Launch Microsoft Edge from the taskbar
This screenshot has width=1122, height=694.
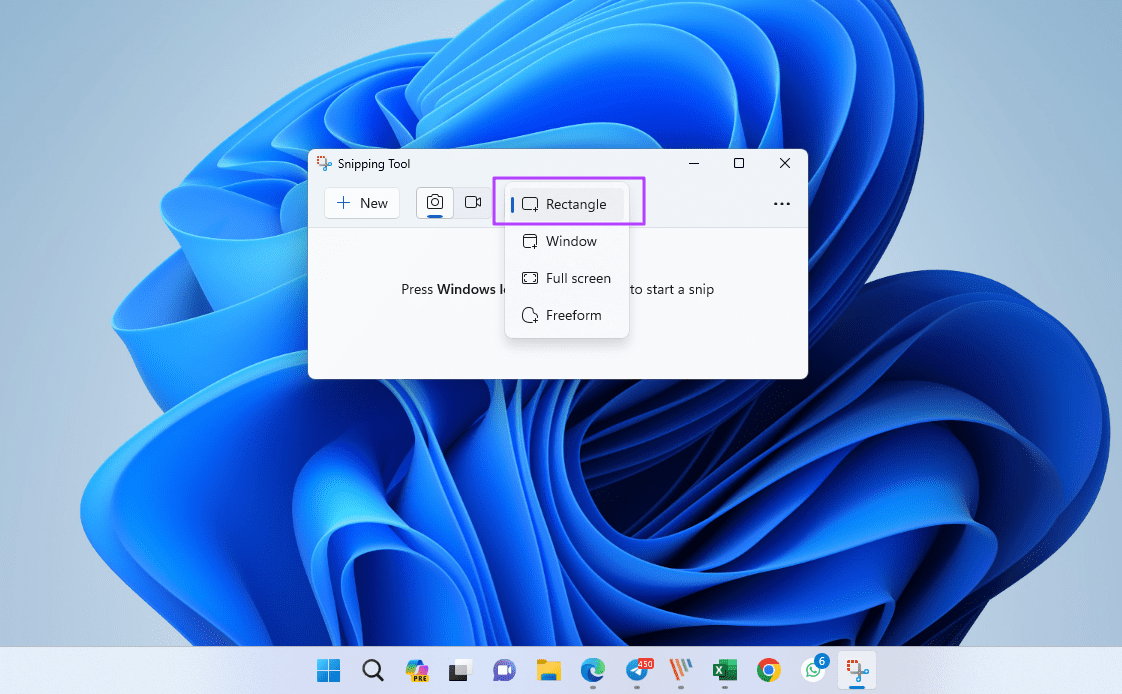[593, 670]
